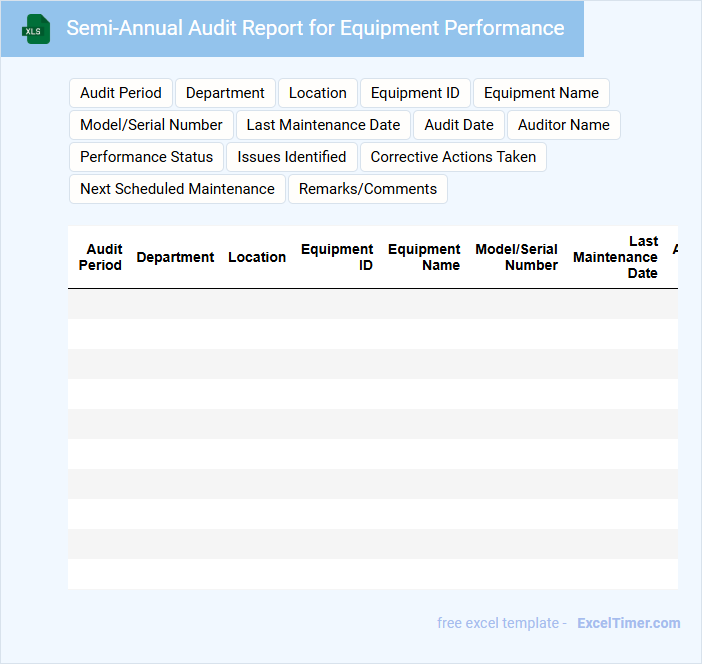
Task: Choose the Equipment ID tag
Action: [x=415, y=93]
